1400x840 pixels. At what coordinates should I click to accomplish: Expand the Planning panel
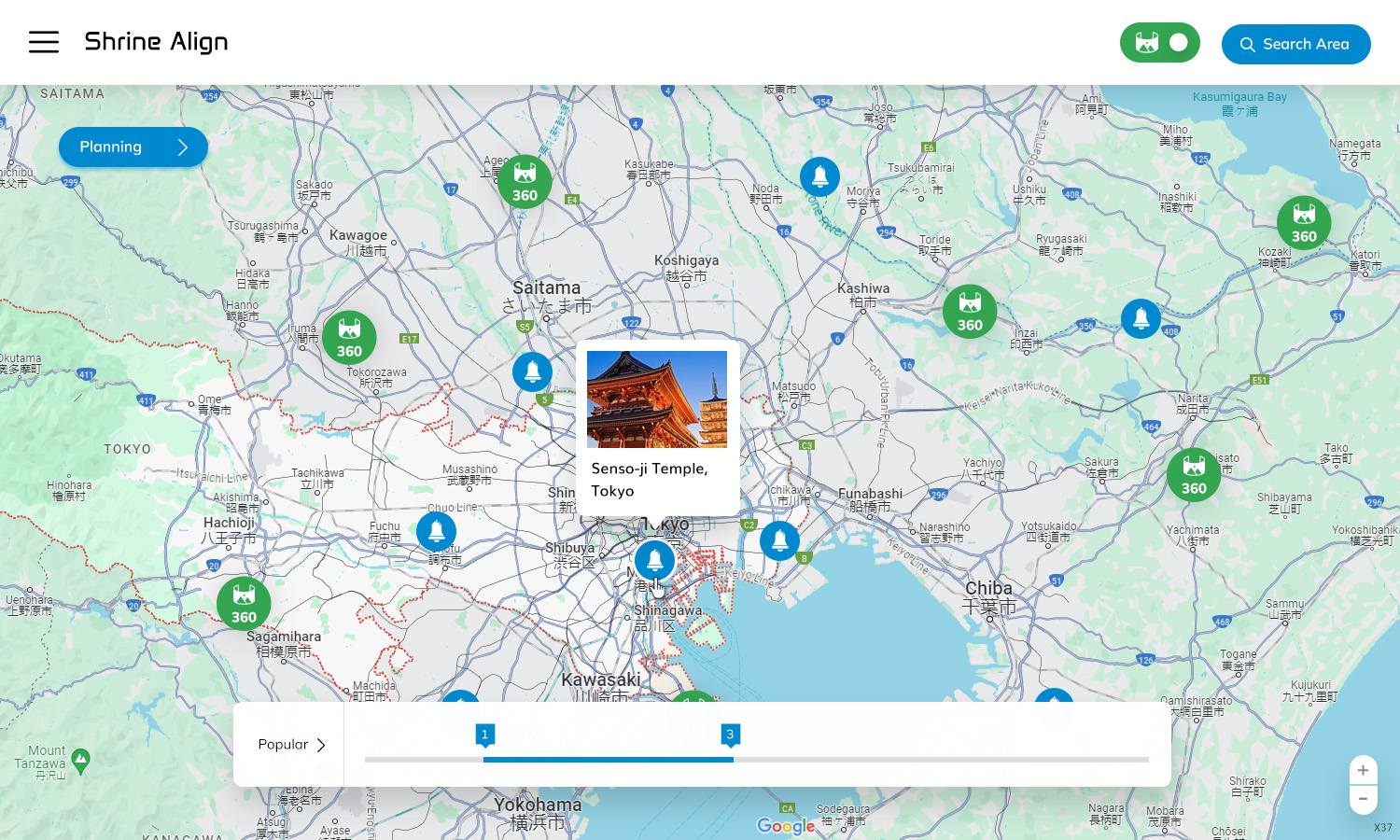click(133, 147)
